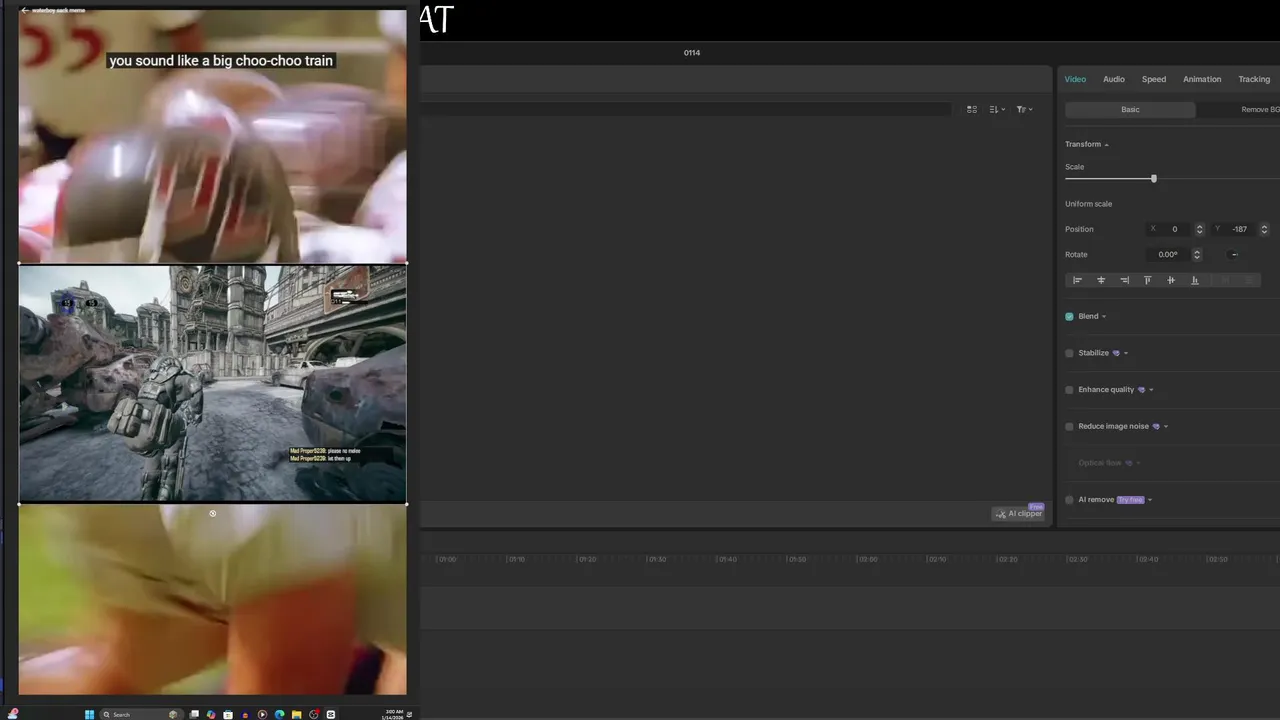This screenshot has width=1280, height=720.
Task: Click the Windows taskbar Search box
Action: click(x=141, y=714)
